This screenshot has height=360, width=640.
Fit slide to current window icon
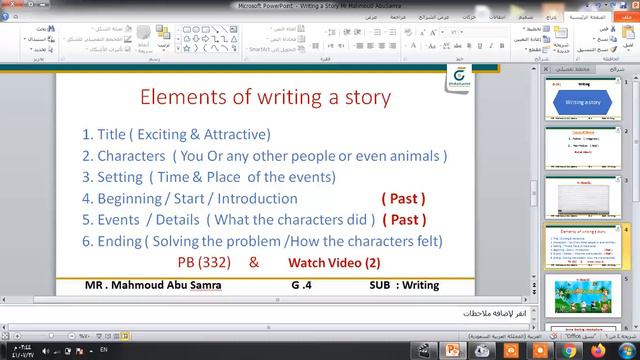click(5, 336)
